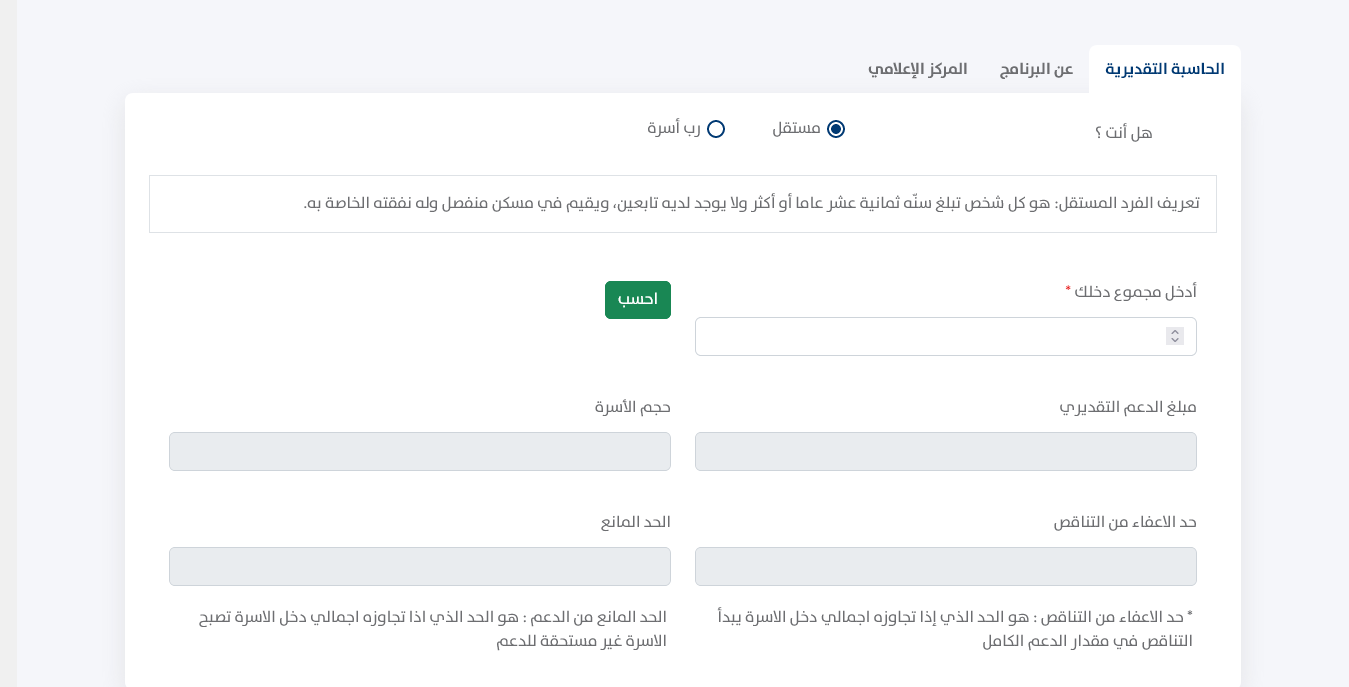Decrease income with the stepper down arrow

coord(1175,341)
